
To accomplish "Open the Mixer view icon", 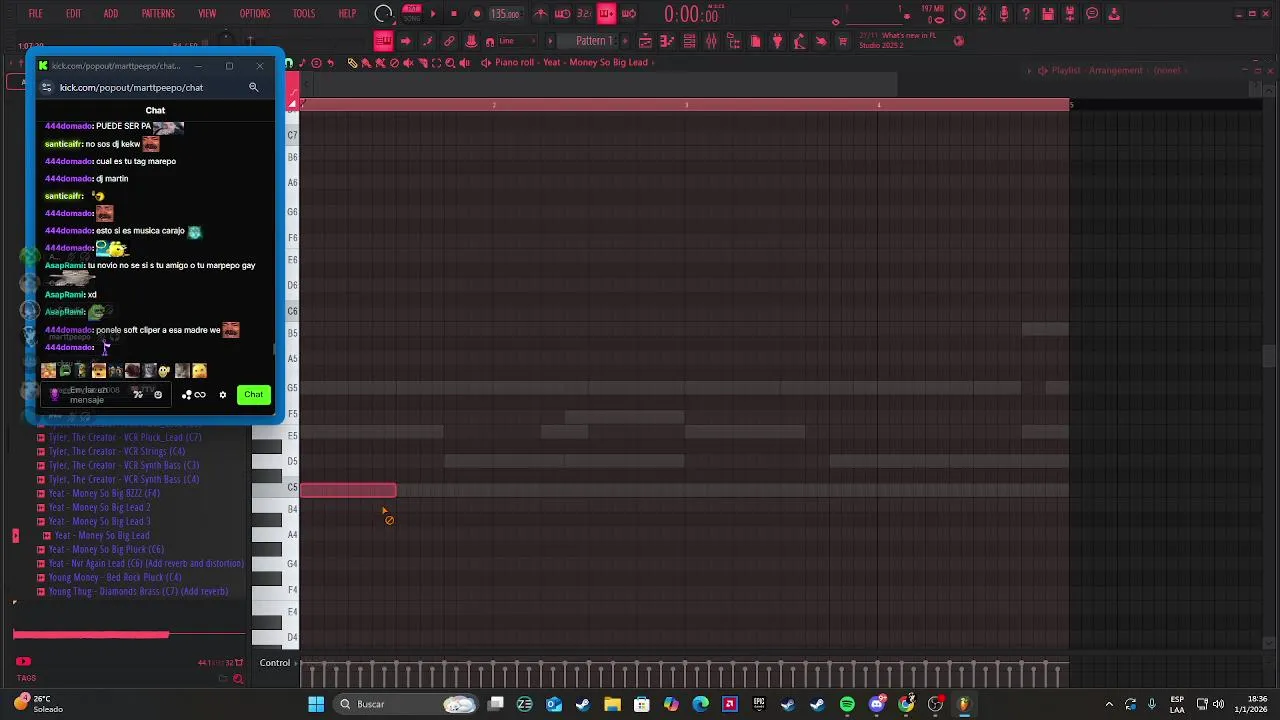I will pyautogui.click(x=711, y=41).
